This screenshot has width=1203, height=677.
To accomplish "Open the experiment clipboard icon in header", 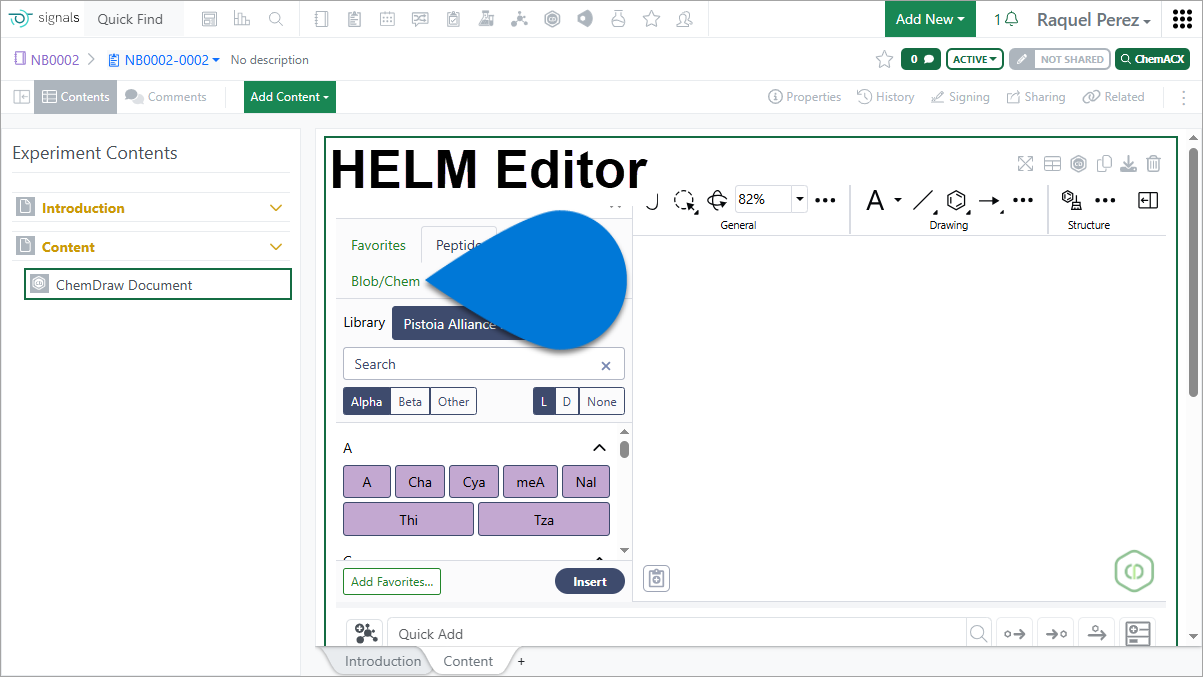I will click(354, 19).
